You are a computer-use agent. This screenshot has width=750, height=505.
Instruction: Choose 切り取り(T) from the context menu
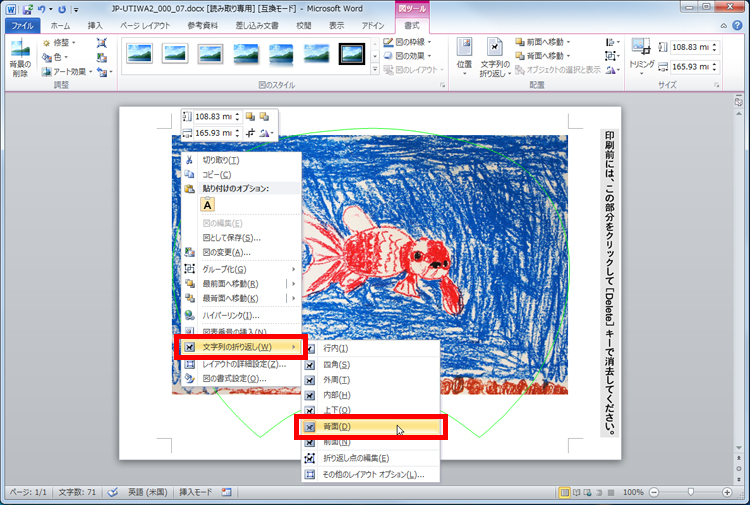[x=241, y=160]
